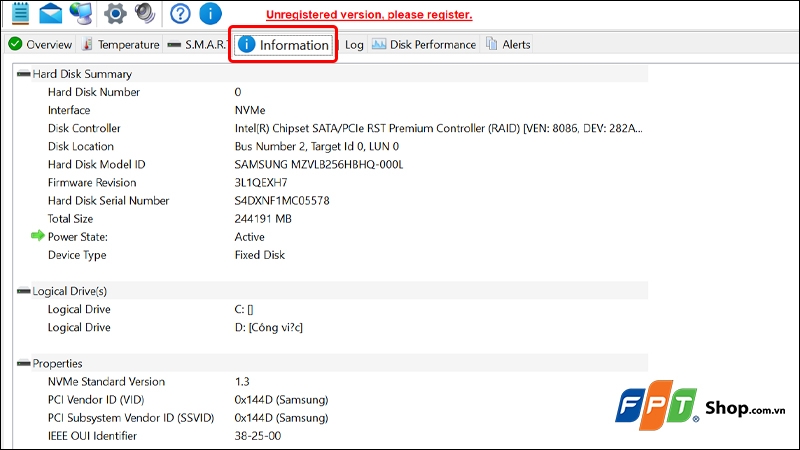Open the Alerts tab
Screen dimensions: 800x450
(508, 44)
